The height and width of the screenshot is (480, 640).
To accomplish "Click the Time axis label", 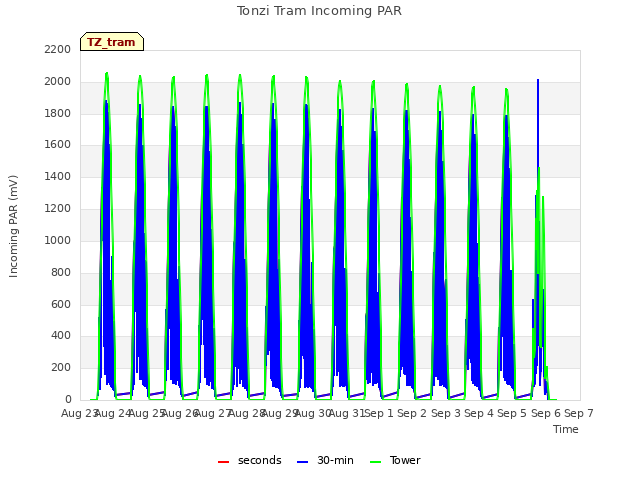I will pos(566,429).
